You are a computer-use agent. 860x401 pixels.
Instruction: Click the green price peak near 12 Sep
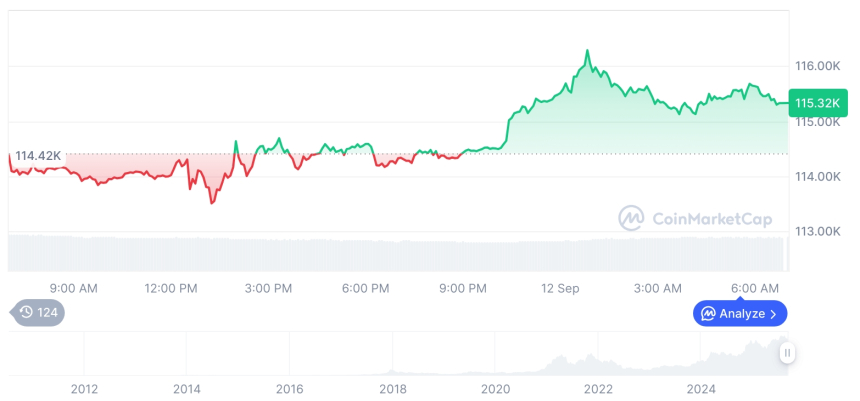point(587,51)
